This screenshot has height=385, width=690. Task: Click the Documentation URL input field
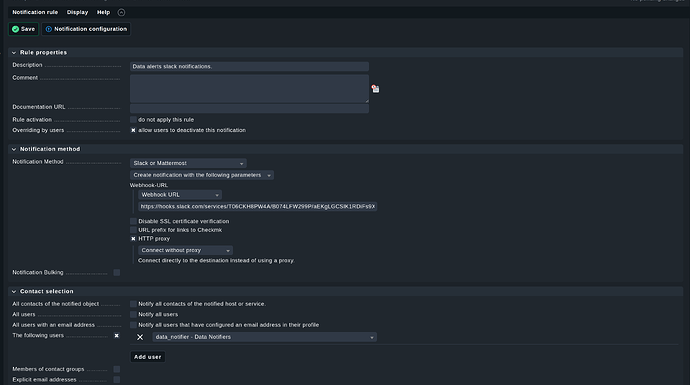[x=249, y=109]
